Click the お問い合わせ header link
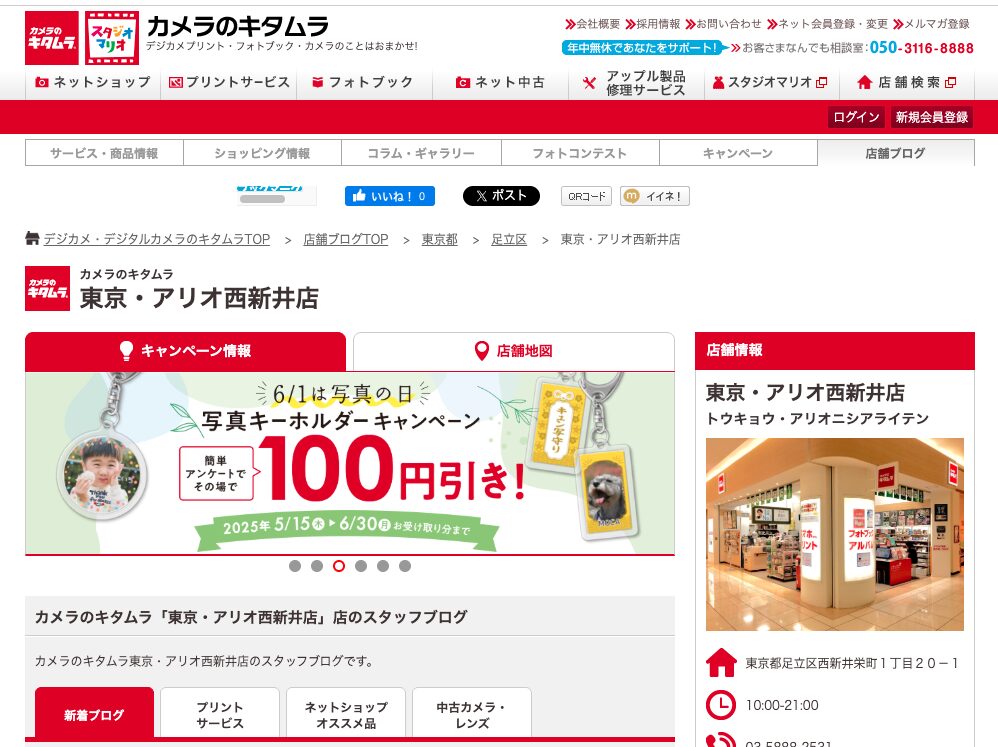 723,24
